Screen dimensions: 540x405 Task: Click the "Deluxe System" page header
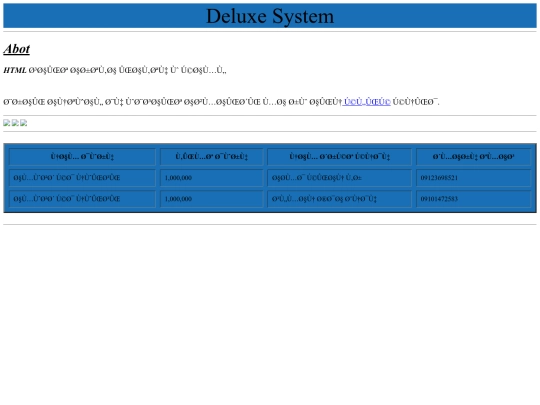coord(270,16)
